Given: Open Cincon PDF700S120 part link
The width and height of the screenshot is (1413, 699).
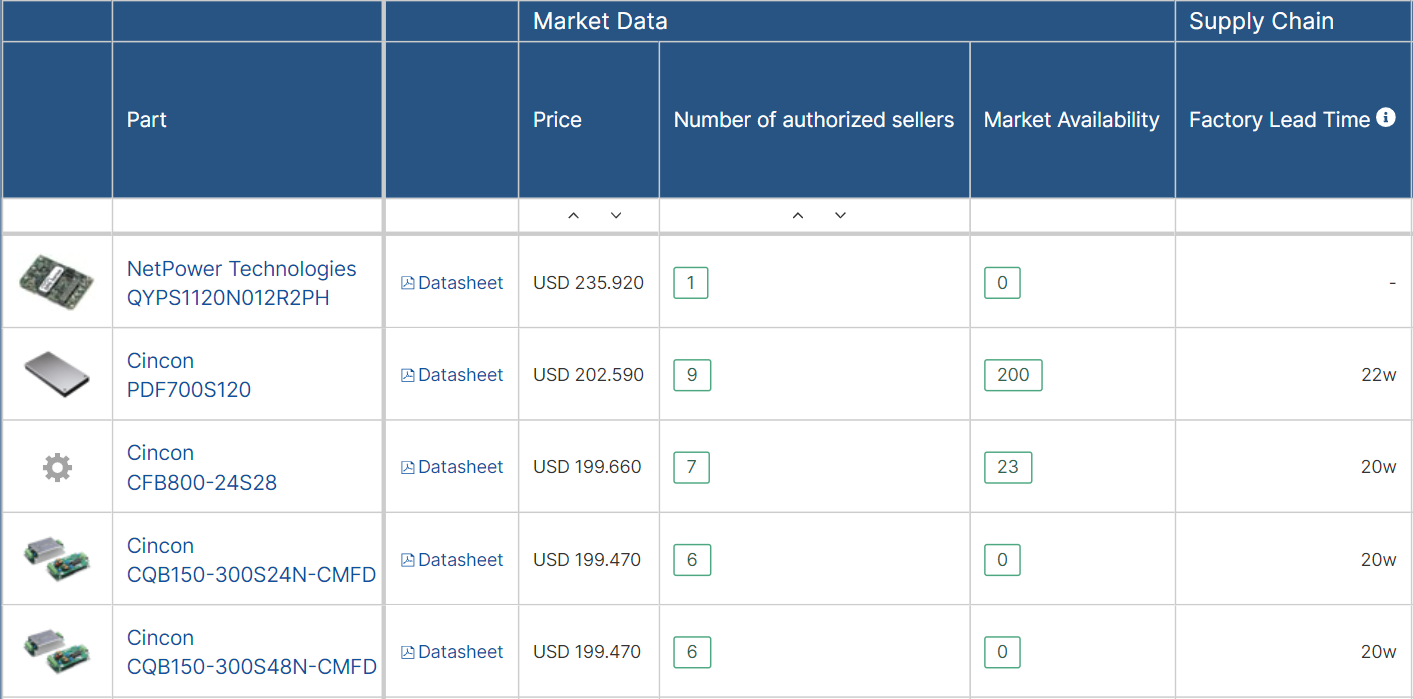Looking at the screenshot, I should coord(189,375).
